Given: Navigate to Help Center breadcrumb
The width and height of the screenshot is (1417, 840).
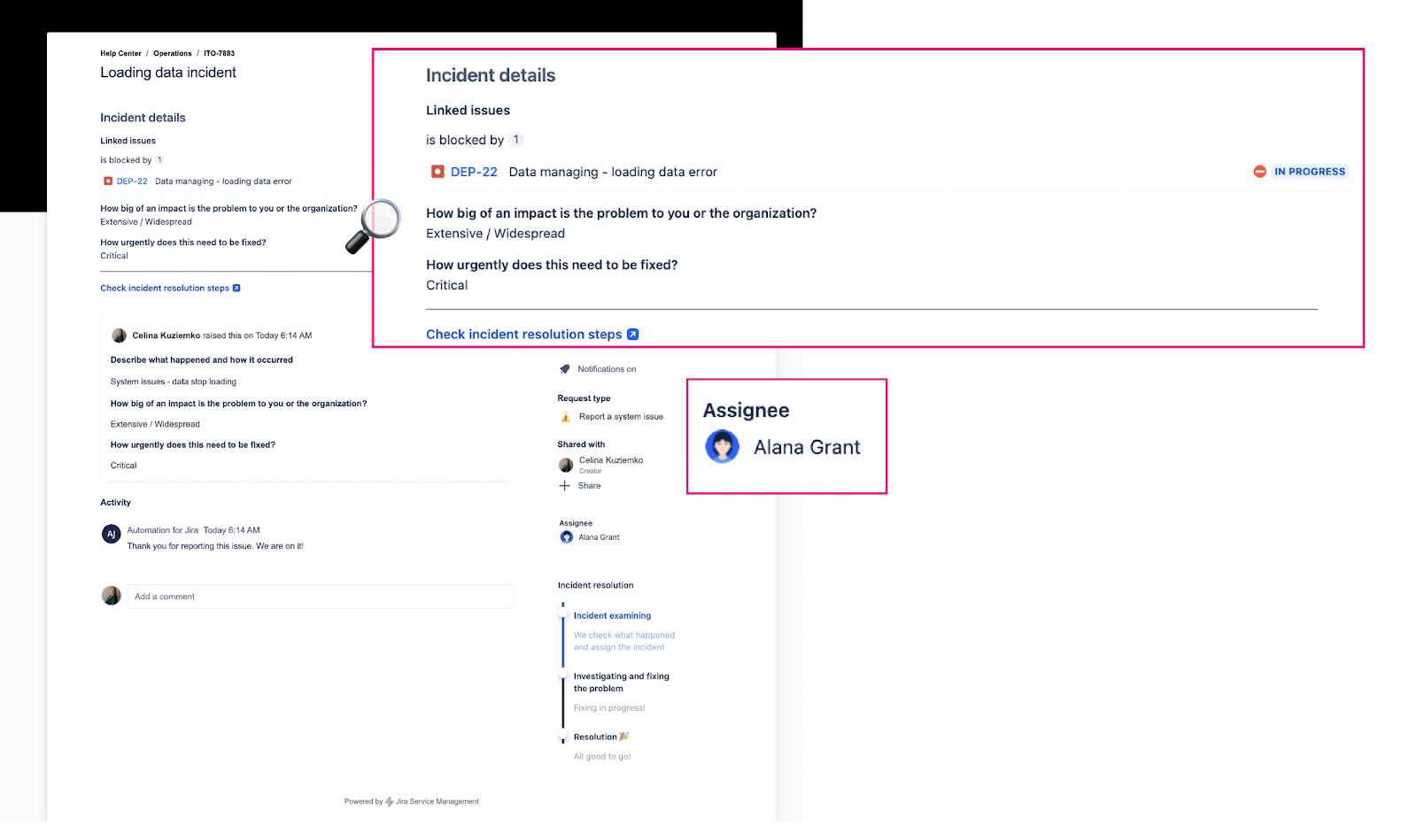Looking at the screenshot, I should [120, 53].
